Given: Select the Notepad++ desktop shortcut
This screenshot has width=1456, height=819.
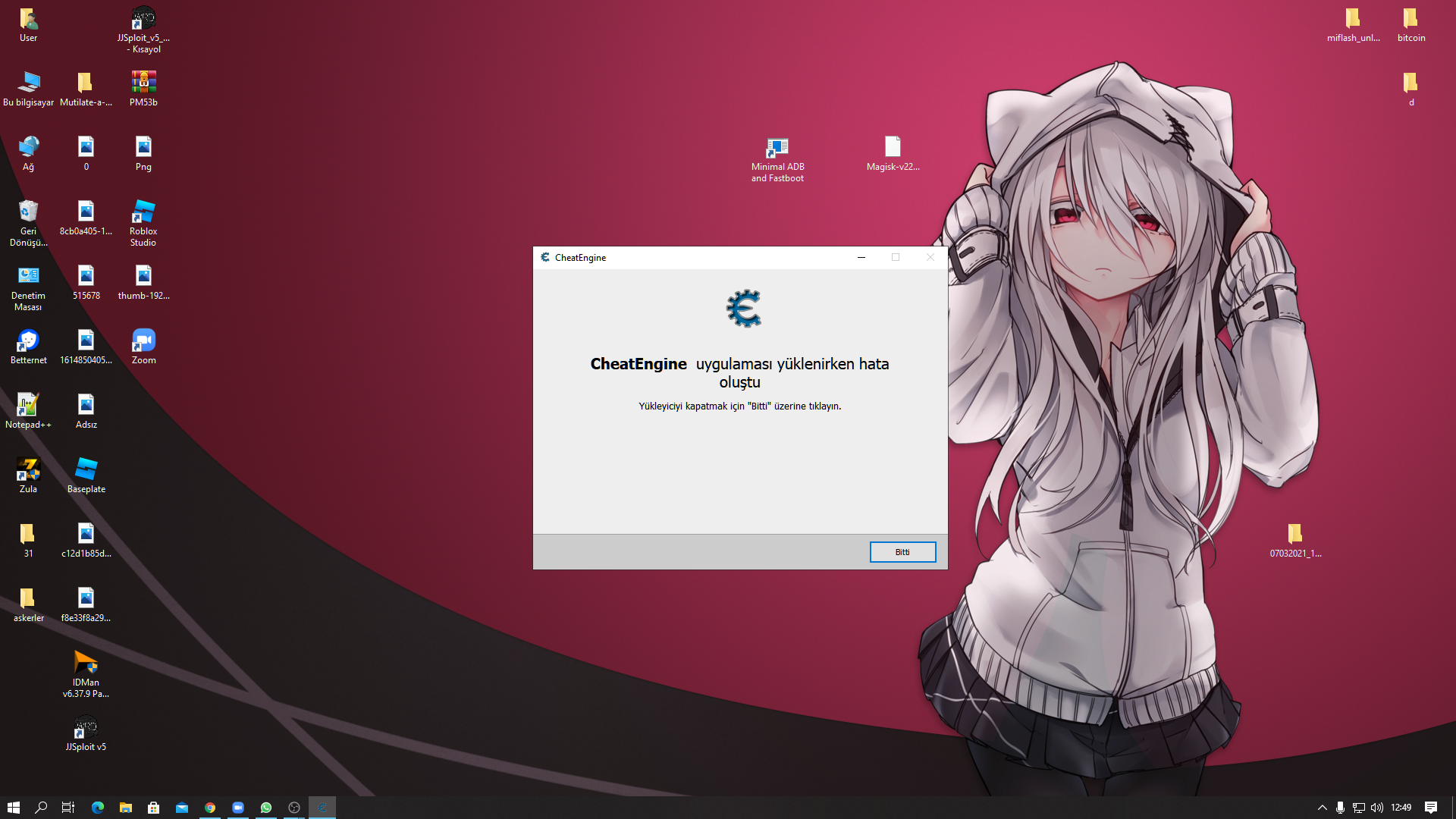Looking at the screenshot, I should (28, 406).
